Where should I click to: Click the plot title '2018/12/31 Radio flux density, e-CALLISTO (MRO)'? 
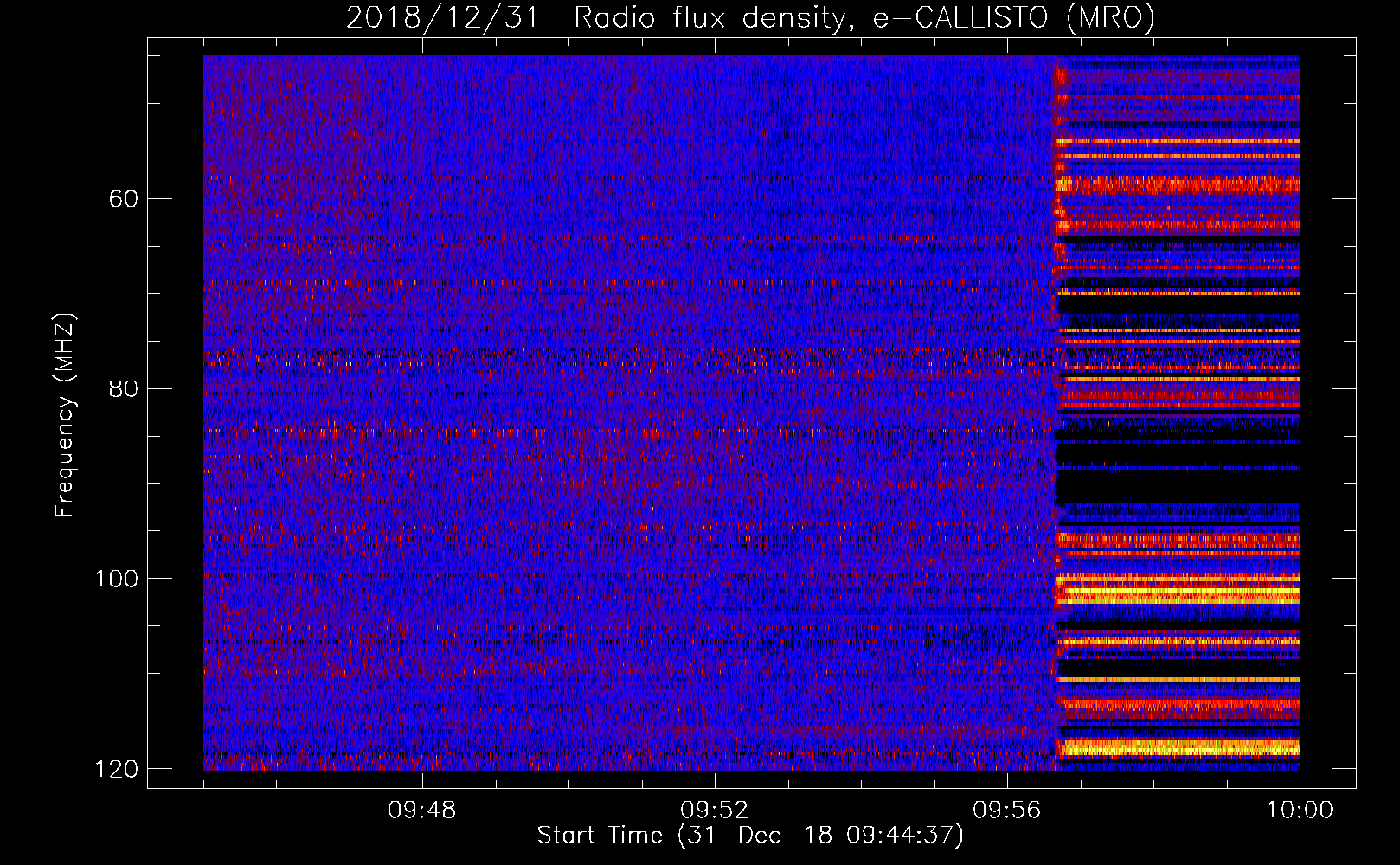[750, 17]
